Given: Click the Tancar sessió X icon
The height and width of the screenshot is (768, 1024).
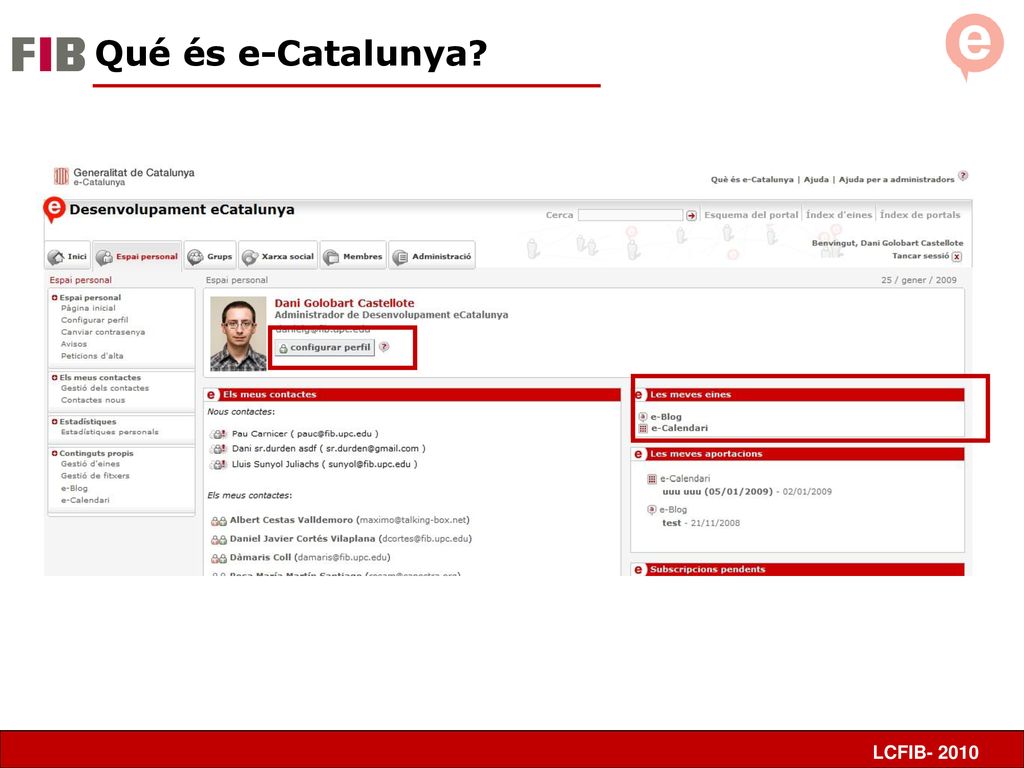Looking at the screenshot, I should point(957,257).
